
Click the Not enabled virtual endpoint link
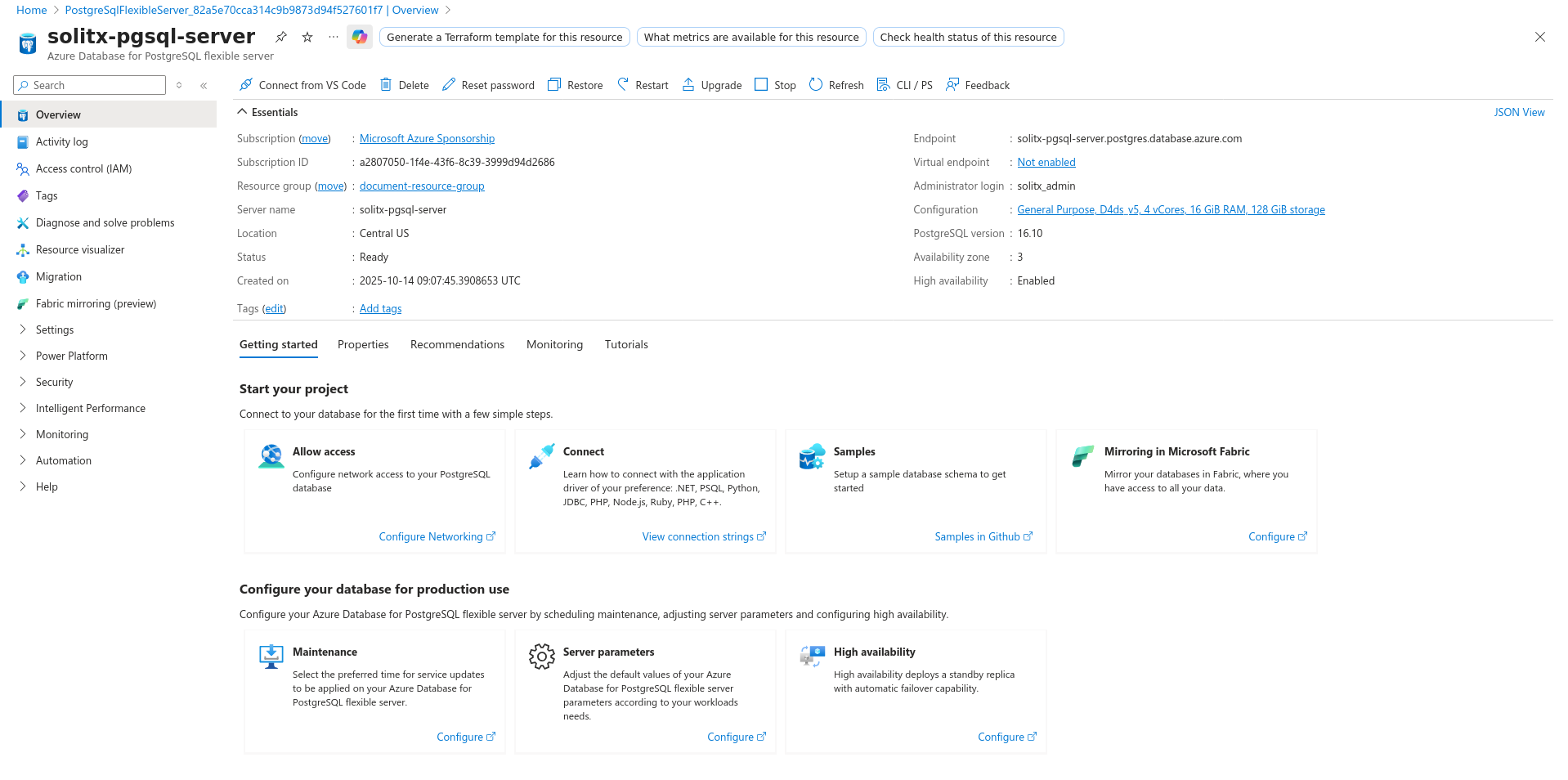pyautogui.click(x=1046, y=162)
